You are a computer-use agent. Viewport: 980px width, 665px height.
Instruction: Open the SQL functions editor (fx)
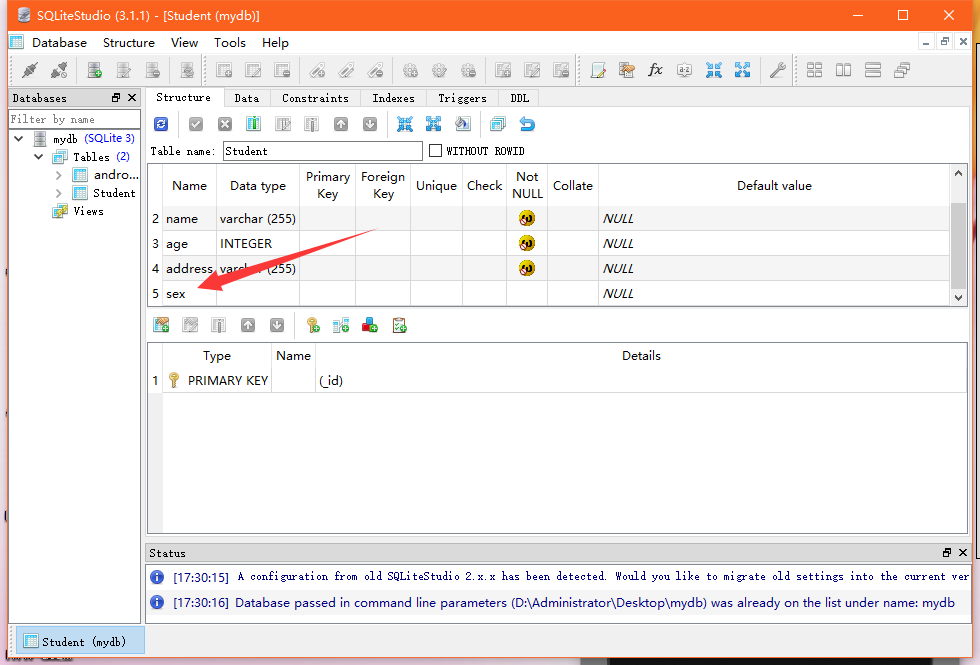point(655,70)
